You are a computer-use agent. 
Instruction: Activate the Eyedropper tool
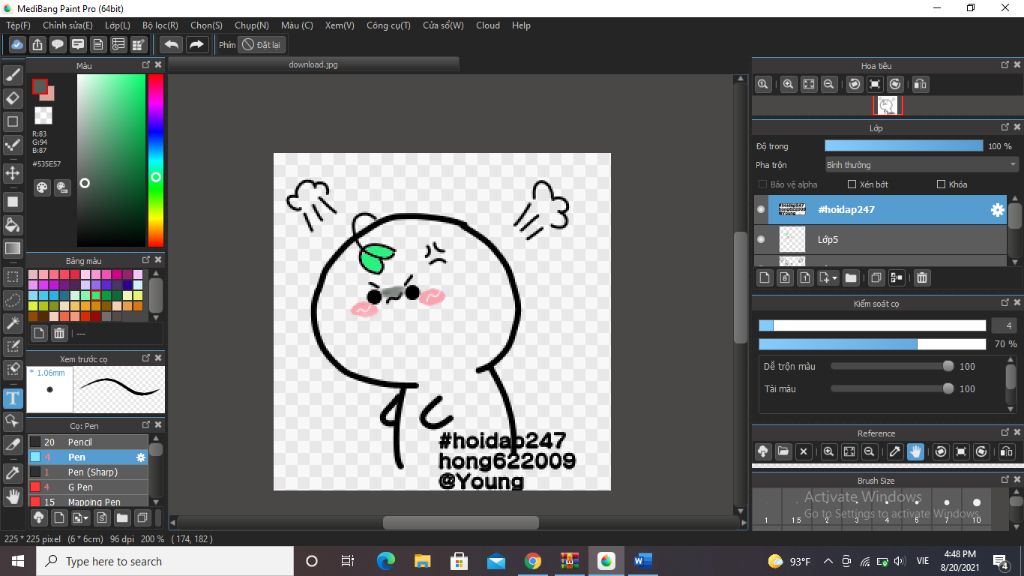13,471
